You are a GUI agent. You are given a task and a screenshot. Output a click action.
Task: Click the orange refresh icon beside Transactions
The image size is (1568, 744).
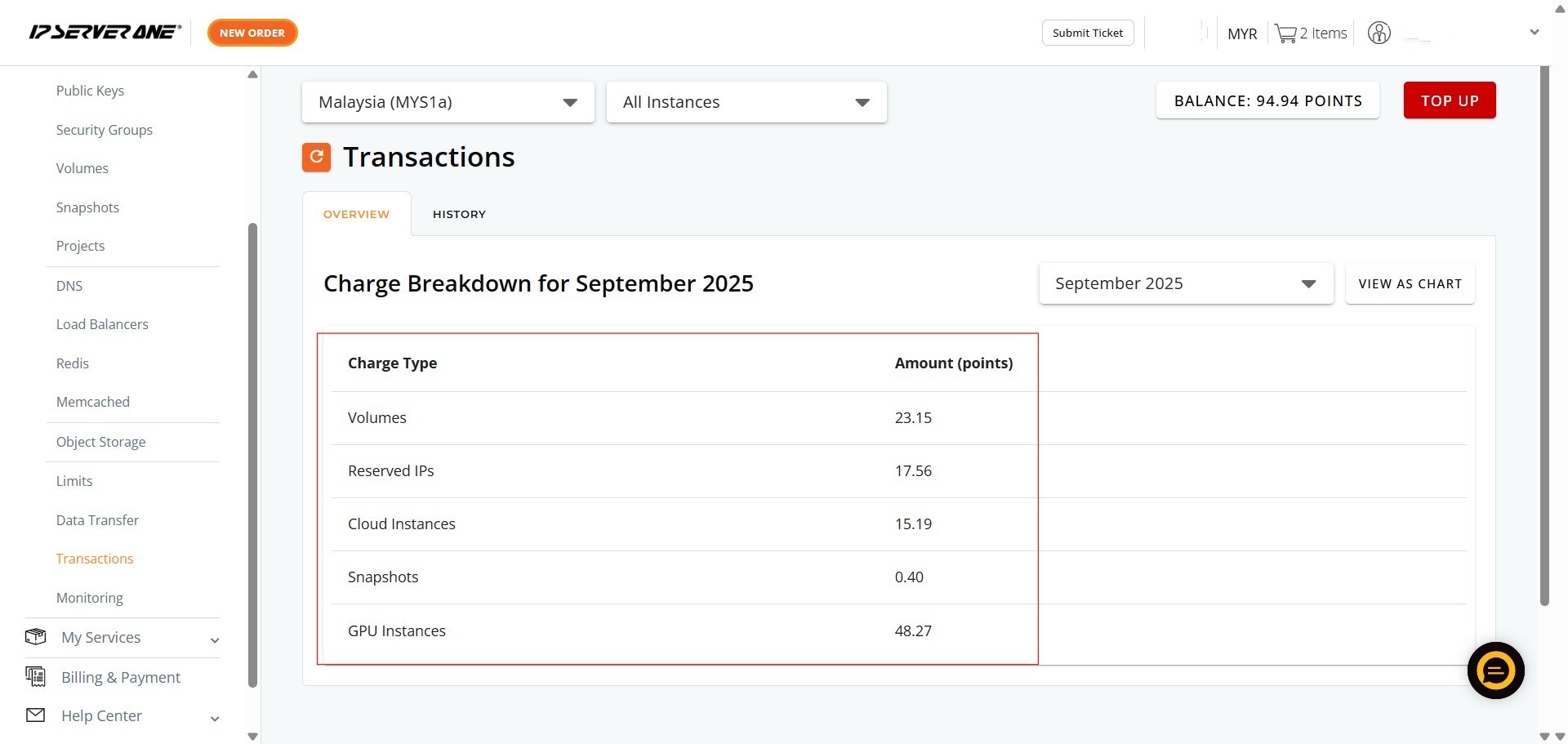pyautogui.click(x=316, y=157)
